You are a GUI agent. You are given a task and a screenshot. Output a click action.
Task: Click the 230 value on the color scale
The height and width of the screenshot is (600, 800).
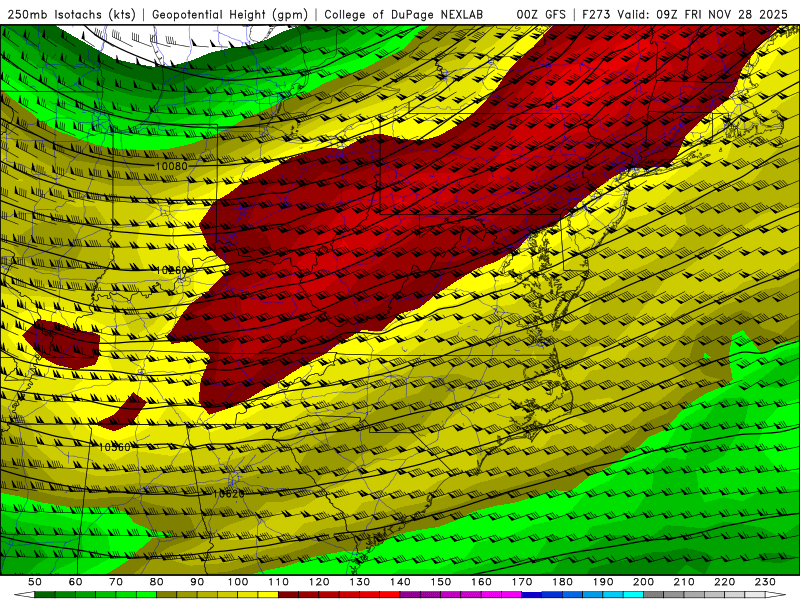[765, 582]
